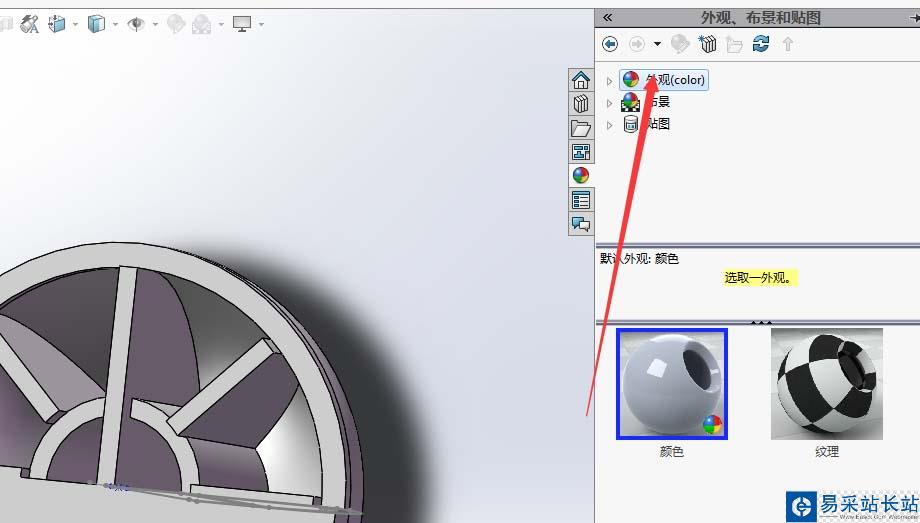Expand the 布景 scenes tree node
This screenshot has width=920, height=523.
(x=609, y=103)
